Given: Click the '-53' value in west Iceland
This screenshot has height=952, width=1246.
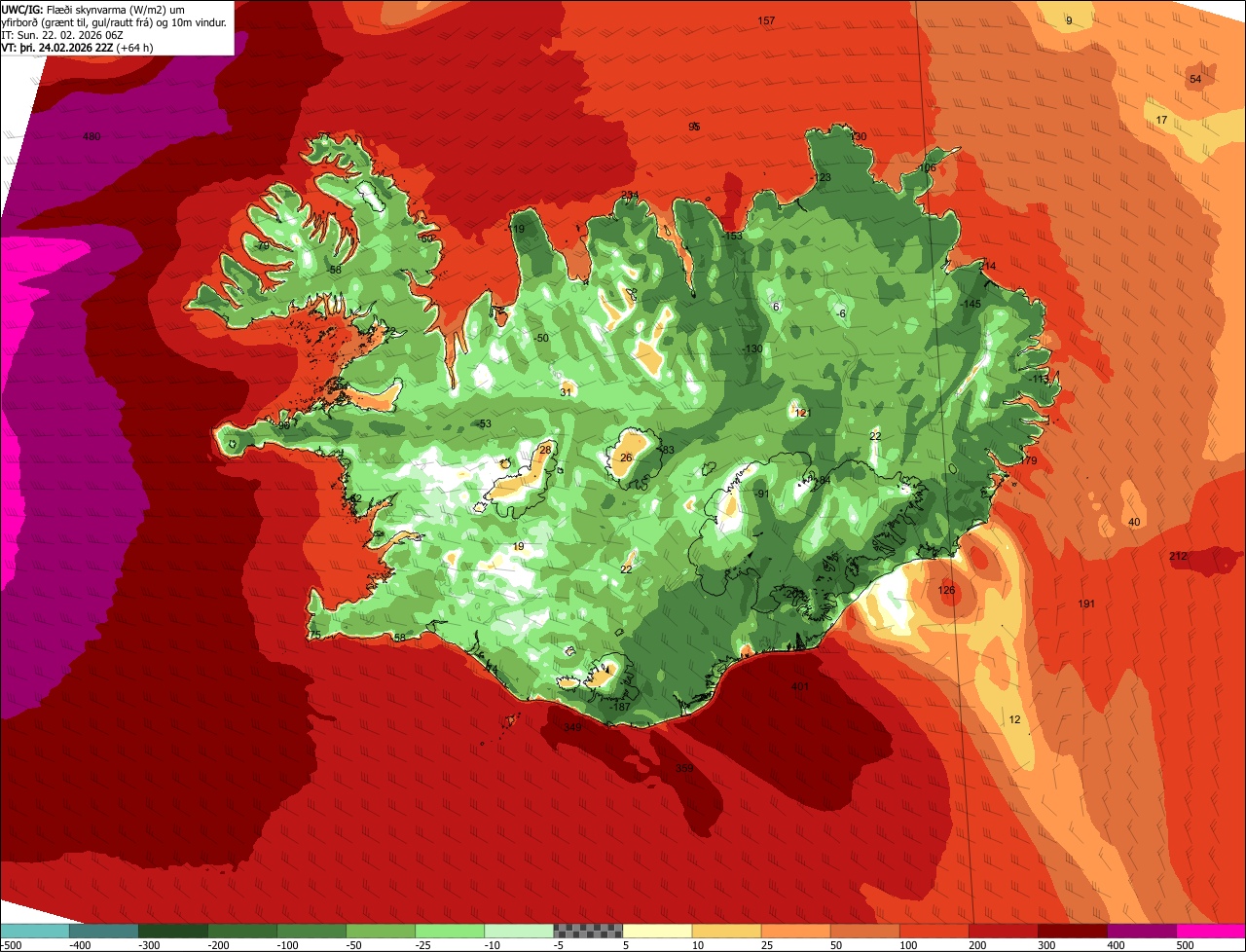Looking at the screenshot, I should click(x=484, y=423).
